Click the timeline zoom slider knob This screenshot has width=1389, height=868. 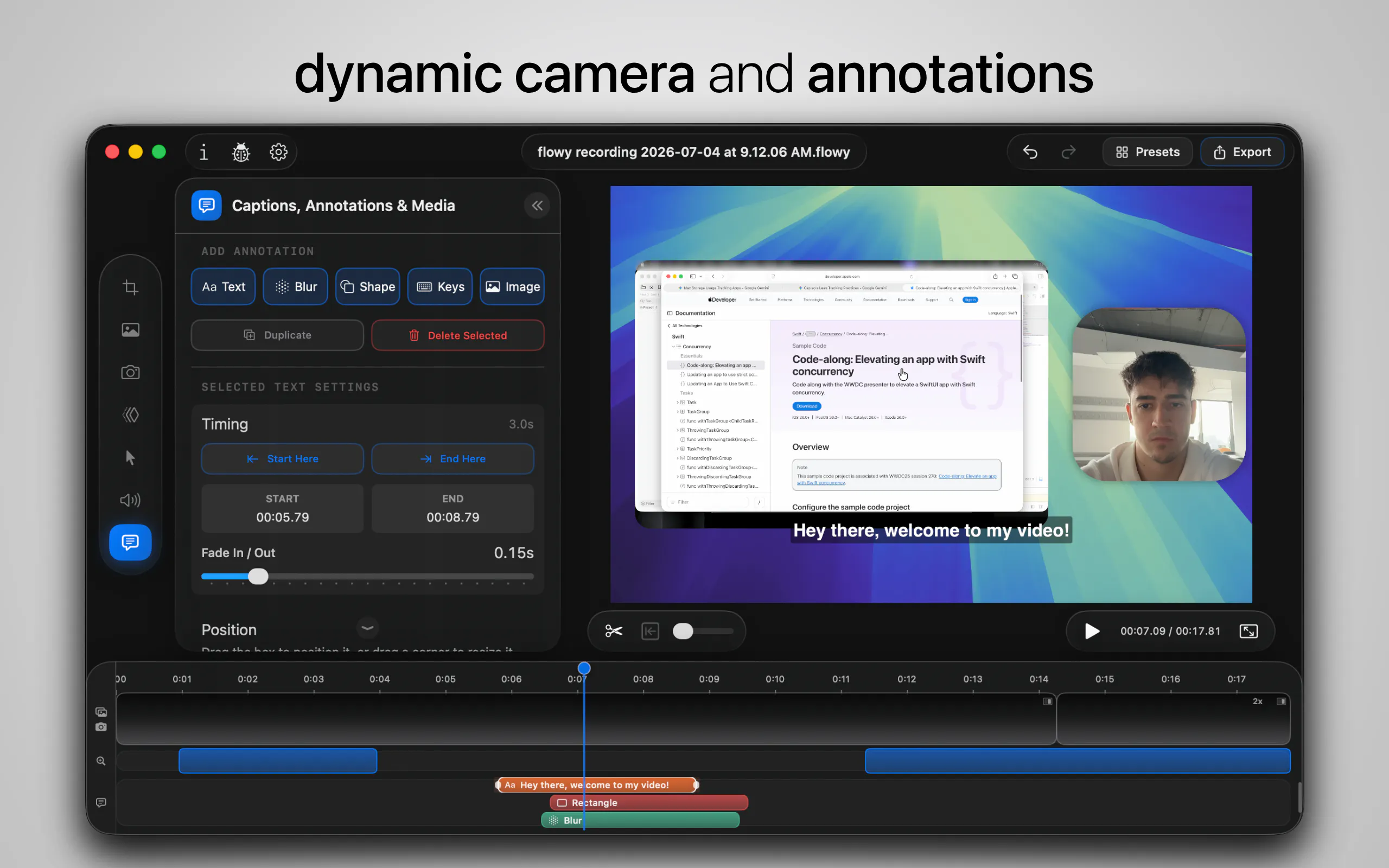[x=683, y=631]
